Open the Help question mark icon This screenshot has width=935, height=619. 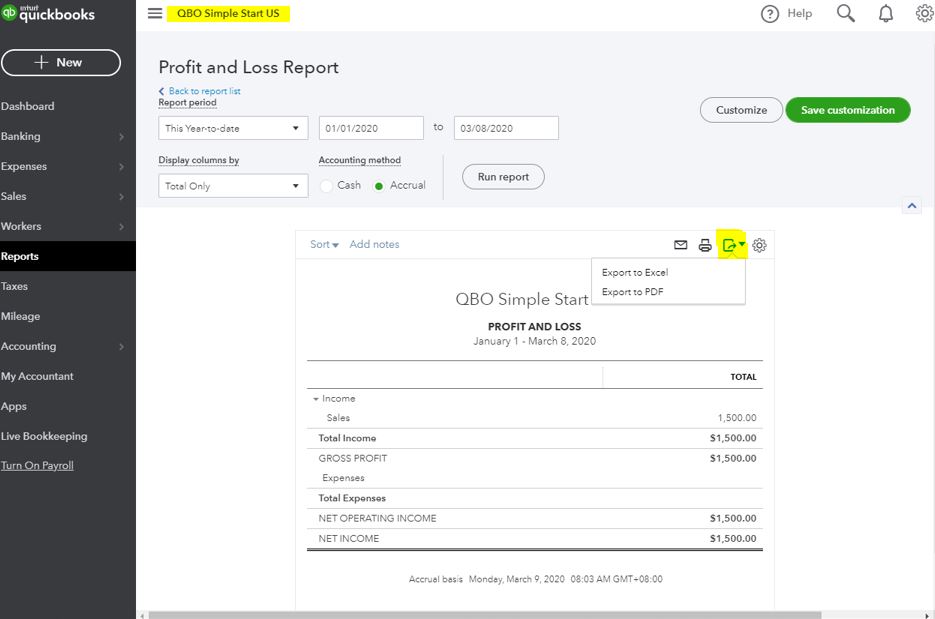coord(770,14)
